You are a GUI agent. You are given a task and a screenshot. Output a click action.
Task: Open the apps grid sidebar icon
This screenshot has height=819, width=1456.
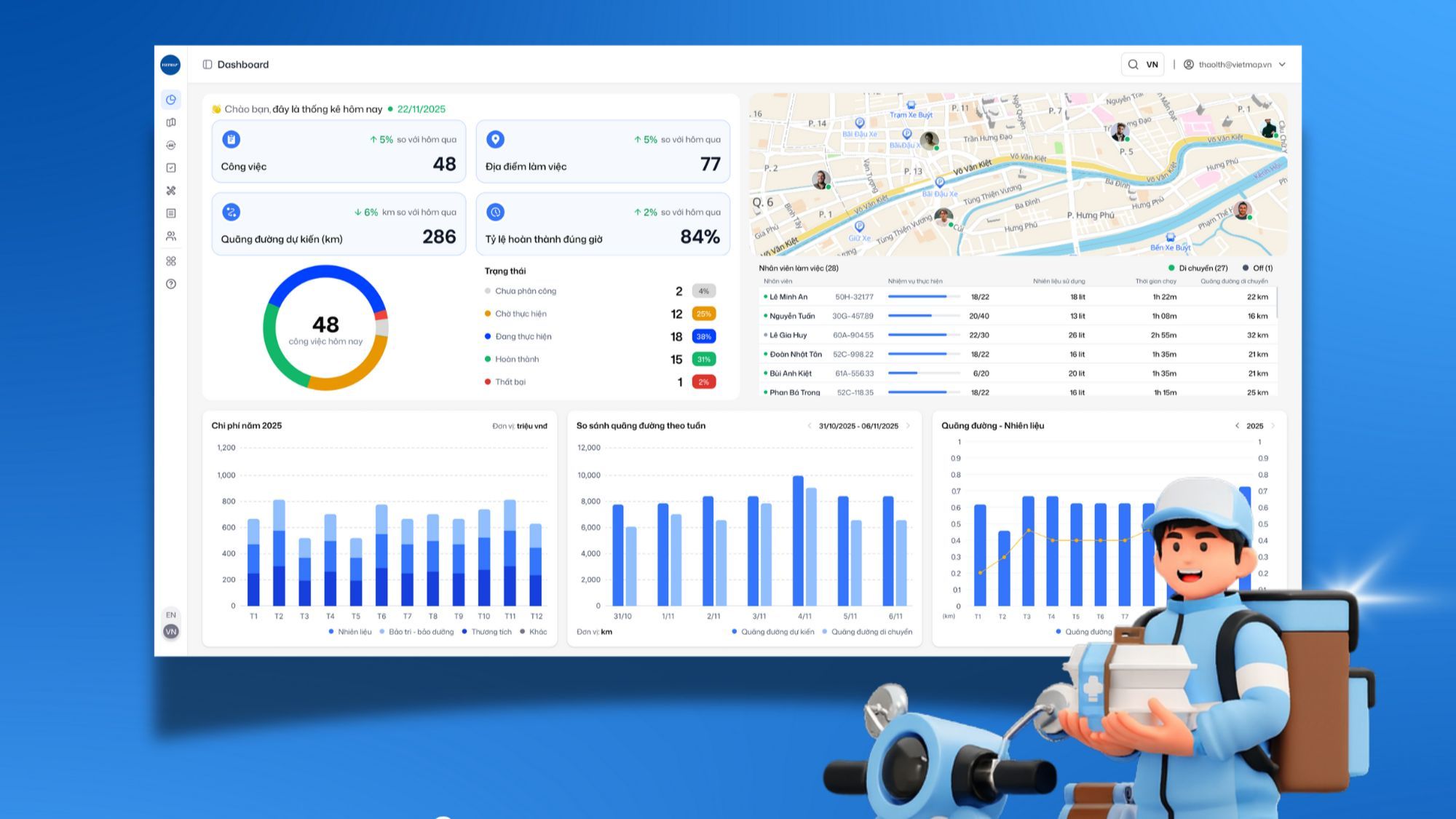point(171,261)
